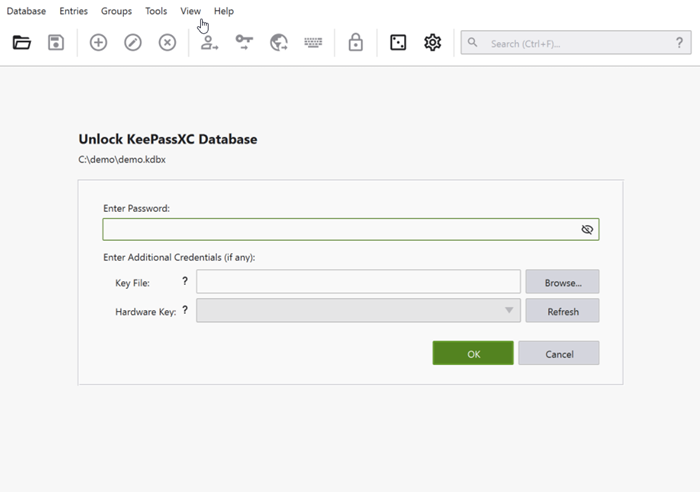Click Browse... to choose a key file
700x492 pixels.
coord(562,283)
